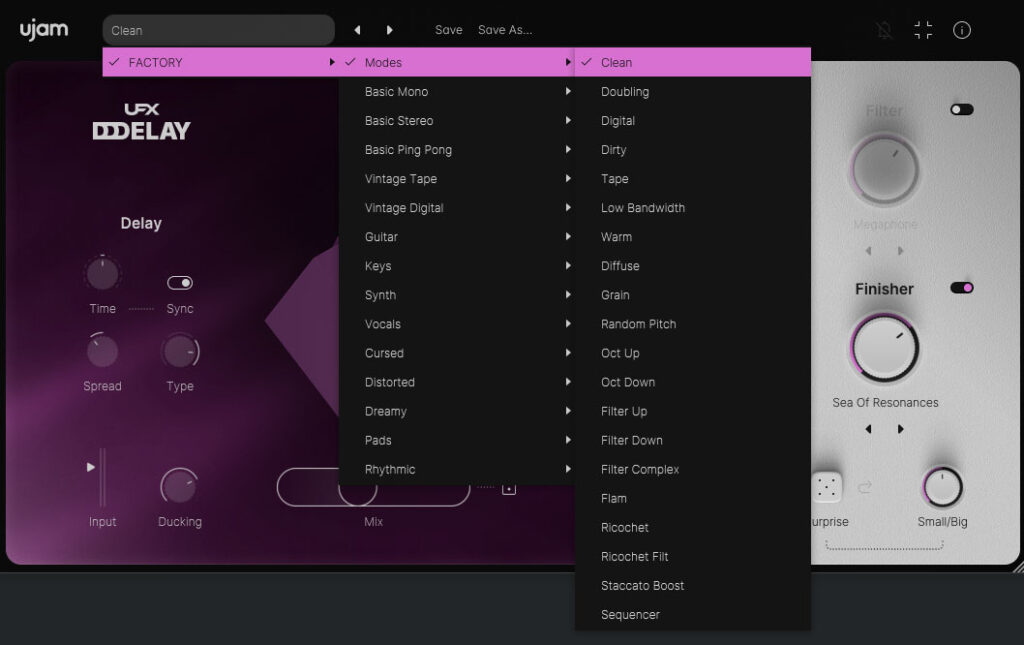Expand the Basic Mono submenu
The width and height of the screenshot is (1024, 645).
click(x=456, y=91)
